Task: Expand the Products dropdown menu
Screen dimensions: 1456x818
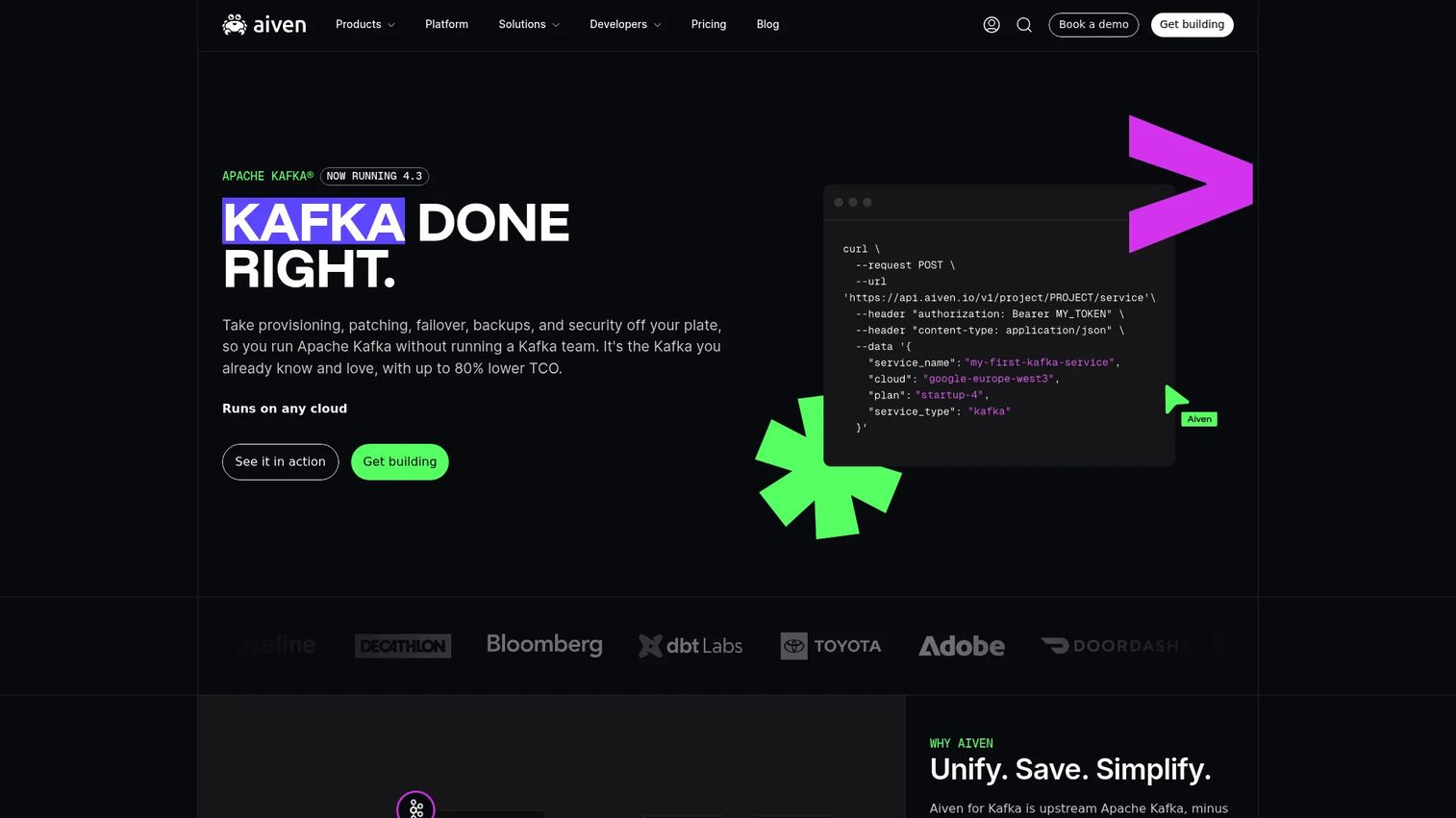Action: pos(365,25)
